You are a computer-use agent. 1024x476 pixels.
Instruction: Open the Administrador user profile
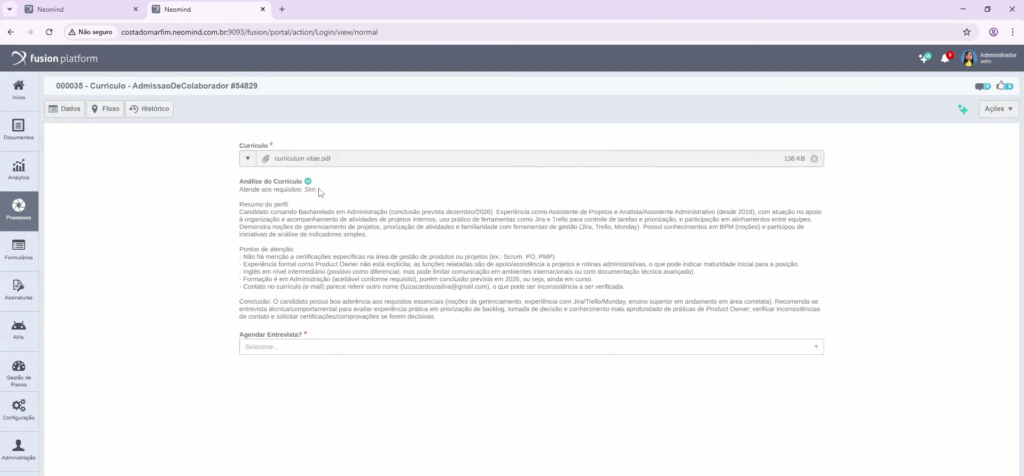point(988,58)
